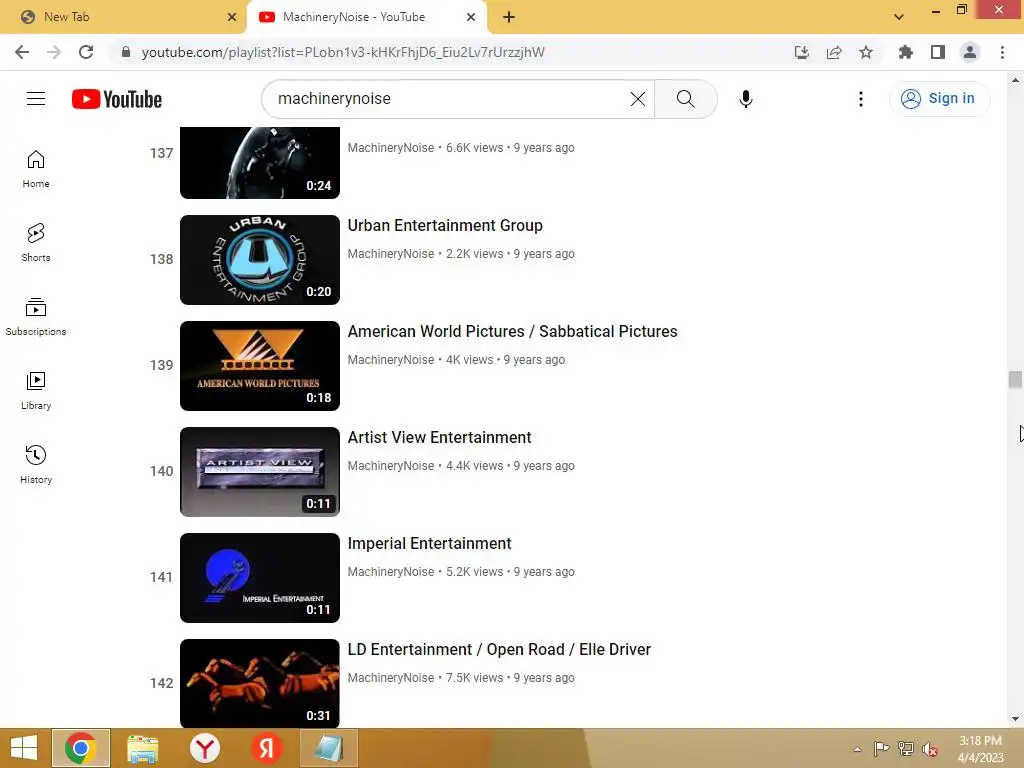Click the Sign in button

tap(939, 99)
